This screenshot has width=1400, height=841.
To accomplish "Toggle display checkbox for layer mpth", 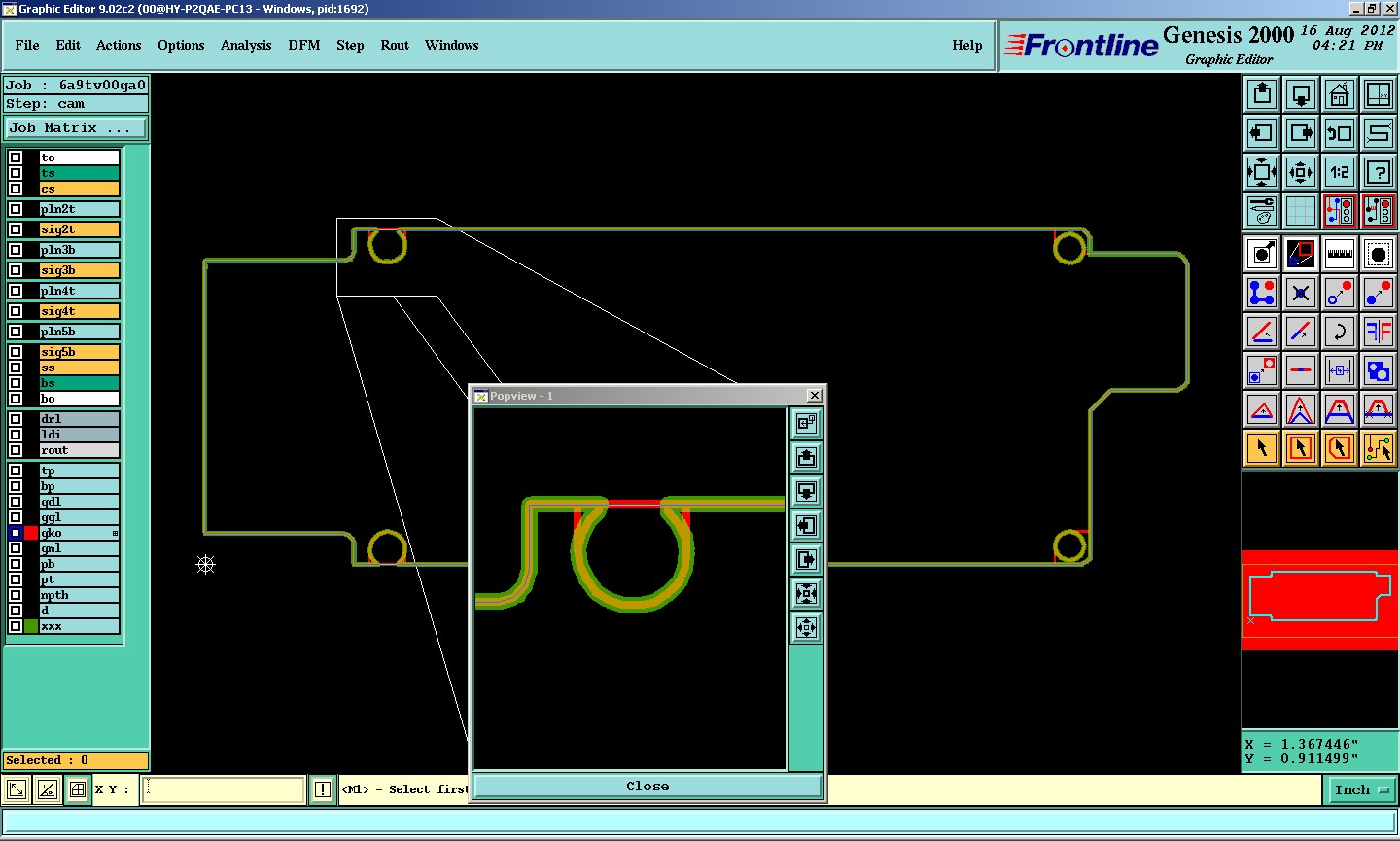I will click(x=16, y=595).
